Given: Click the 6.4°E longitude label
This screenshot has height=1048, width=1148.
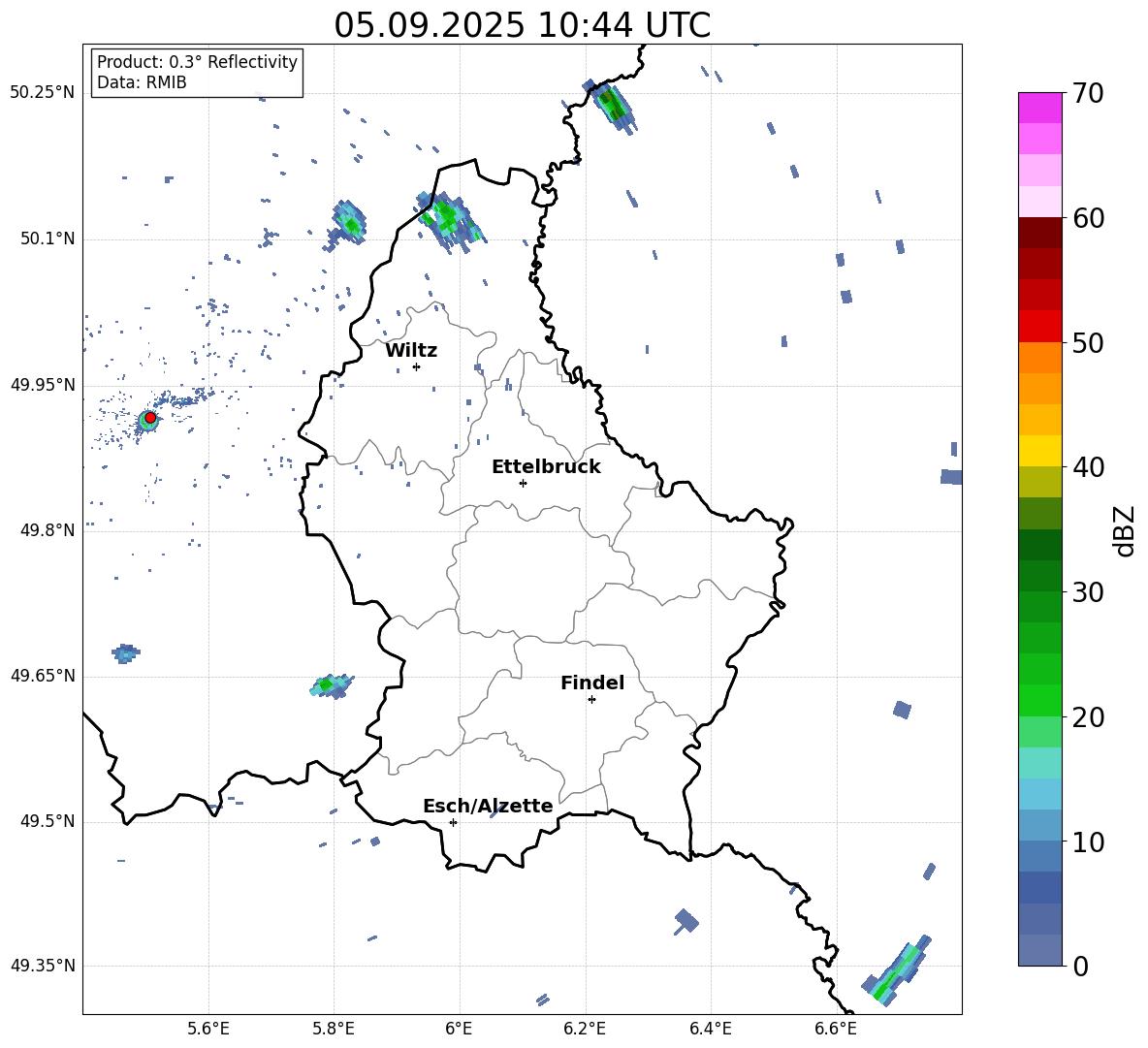Looking at the screenshot, I should pos(710,1029).
